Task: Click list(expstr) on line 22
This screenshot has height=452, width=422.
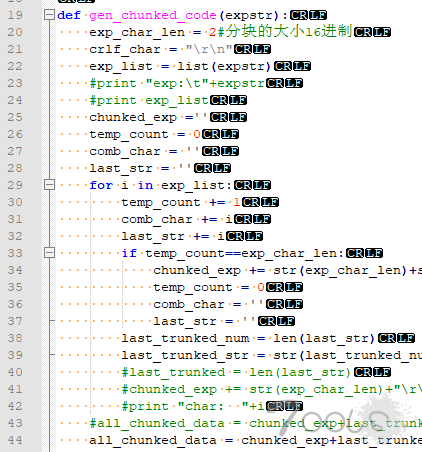Action: (x=224, y=66)
